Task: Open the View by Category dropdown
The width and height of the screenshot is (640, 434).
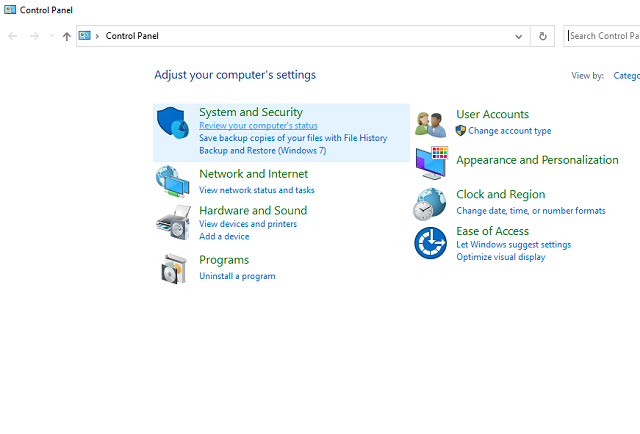Action: (x=625, y=75)
